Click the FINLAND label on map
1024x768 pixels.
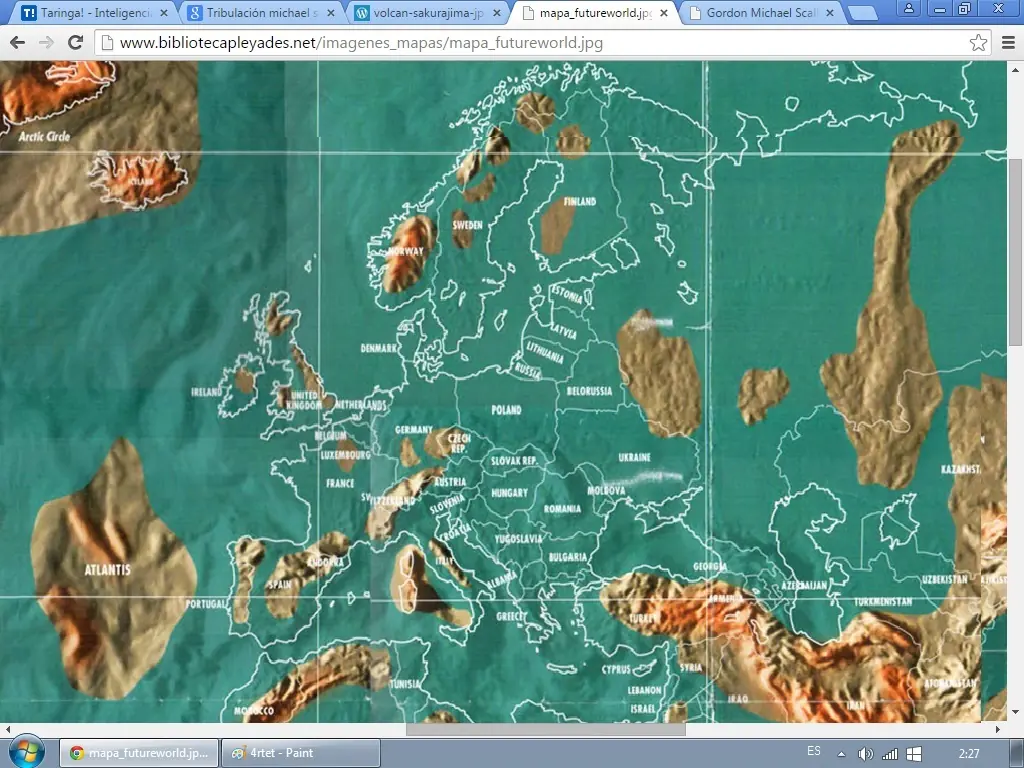[x=579, y=202]
